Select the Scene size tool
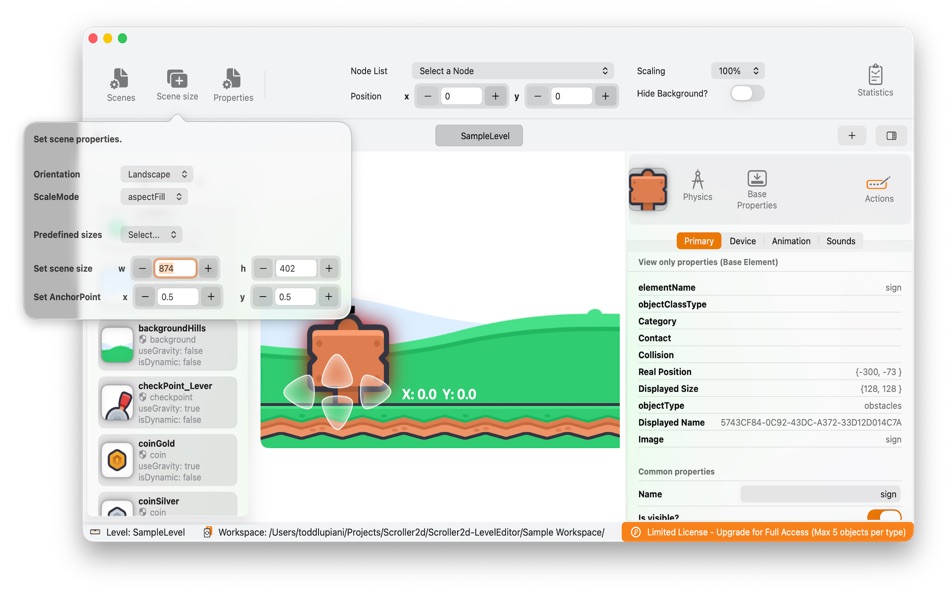The width and height of the screenshot is (950, 594). click(177, 84)
